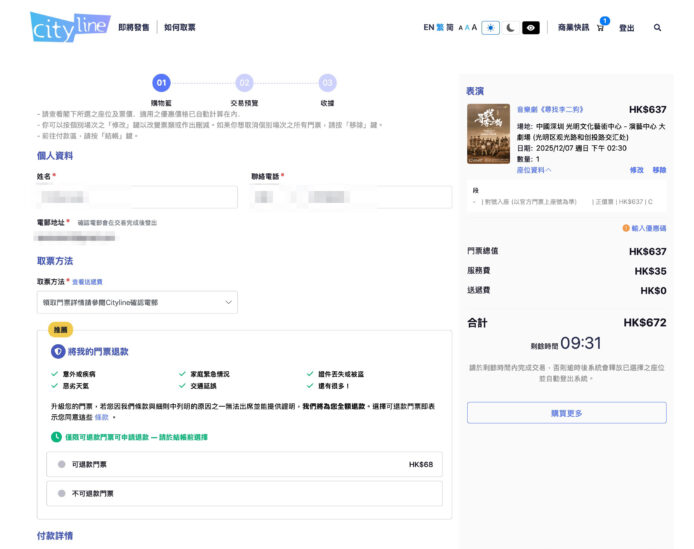
Task: Click step 02 交易預覽 progress marker
Action: [x=244, y=83]
